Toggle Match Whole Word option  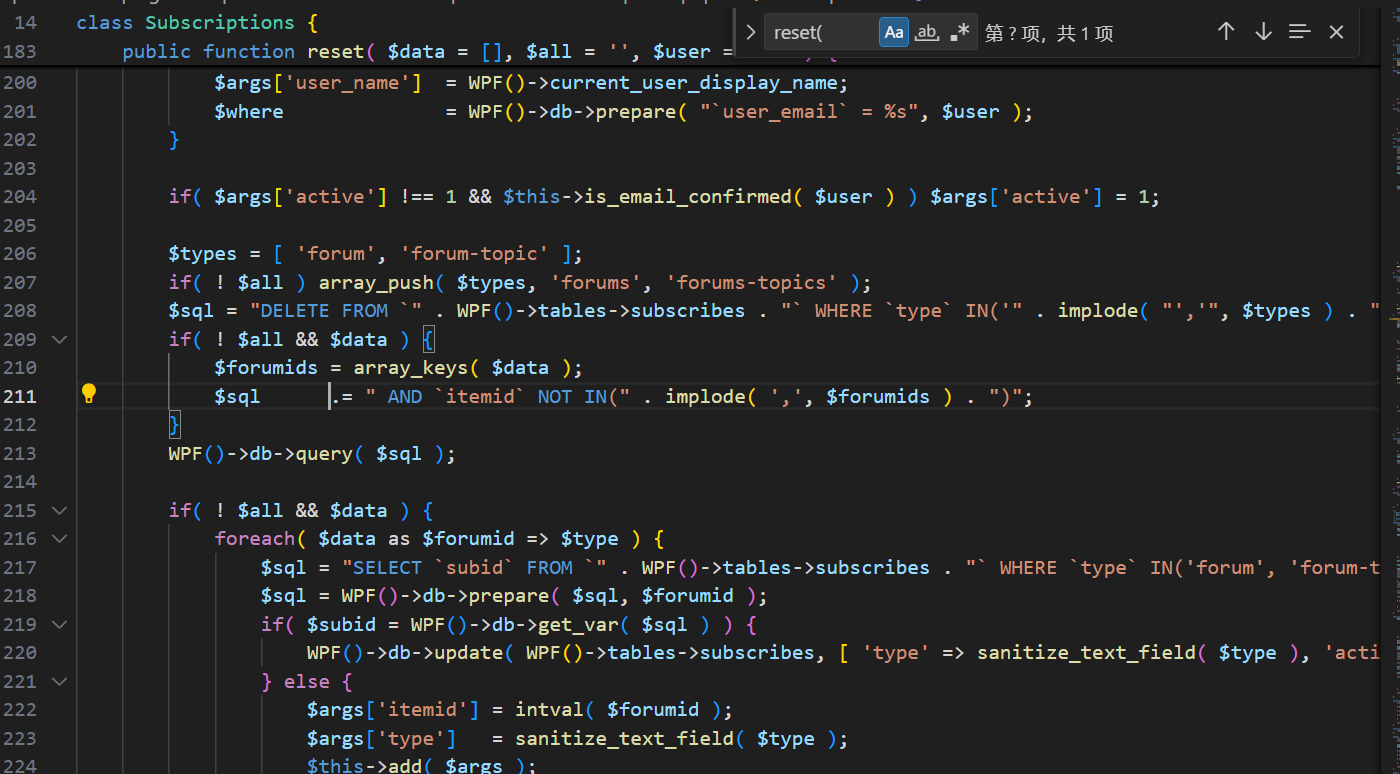(x=927, y=32)
